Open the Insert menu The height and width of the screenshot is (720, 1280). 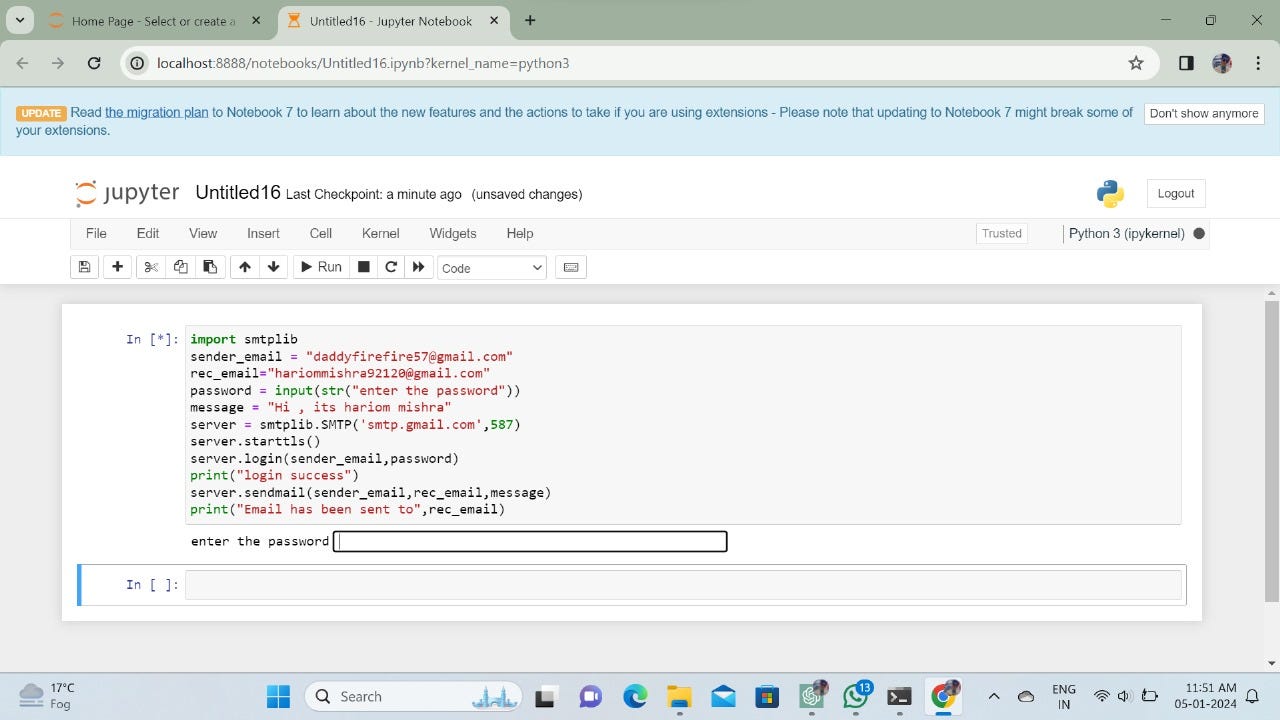(x=263, y=233)
